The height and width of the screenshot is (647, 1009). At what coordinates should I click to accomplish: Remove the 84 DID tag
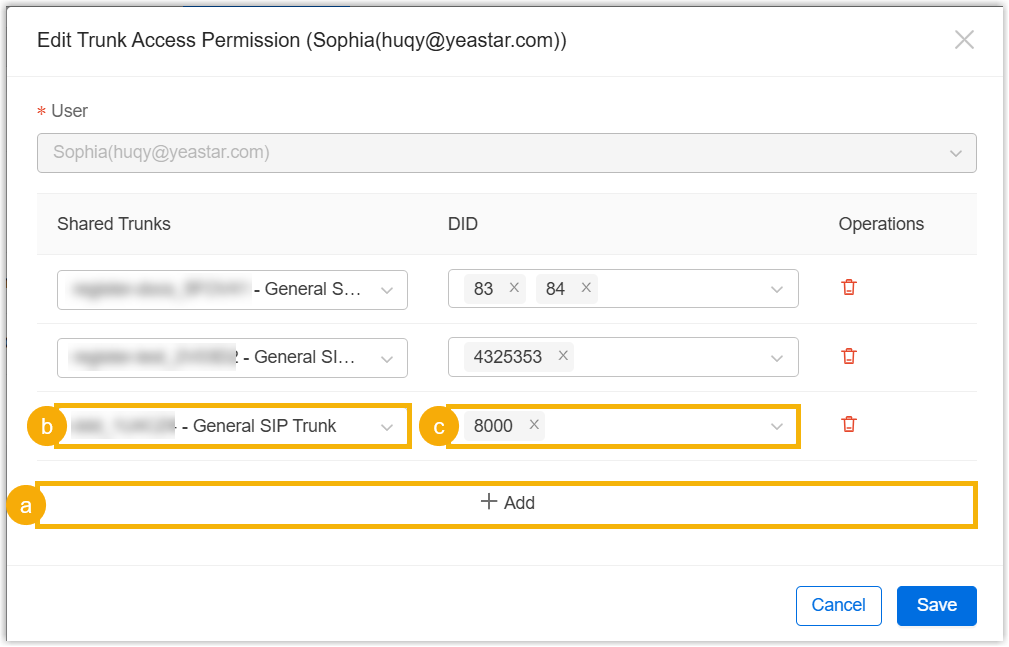coord(586,288)
